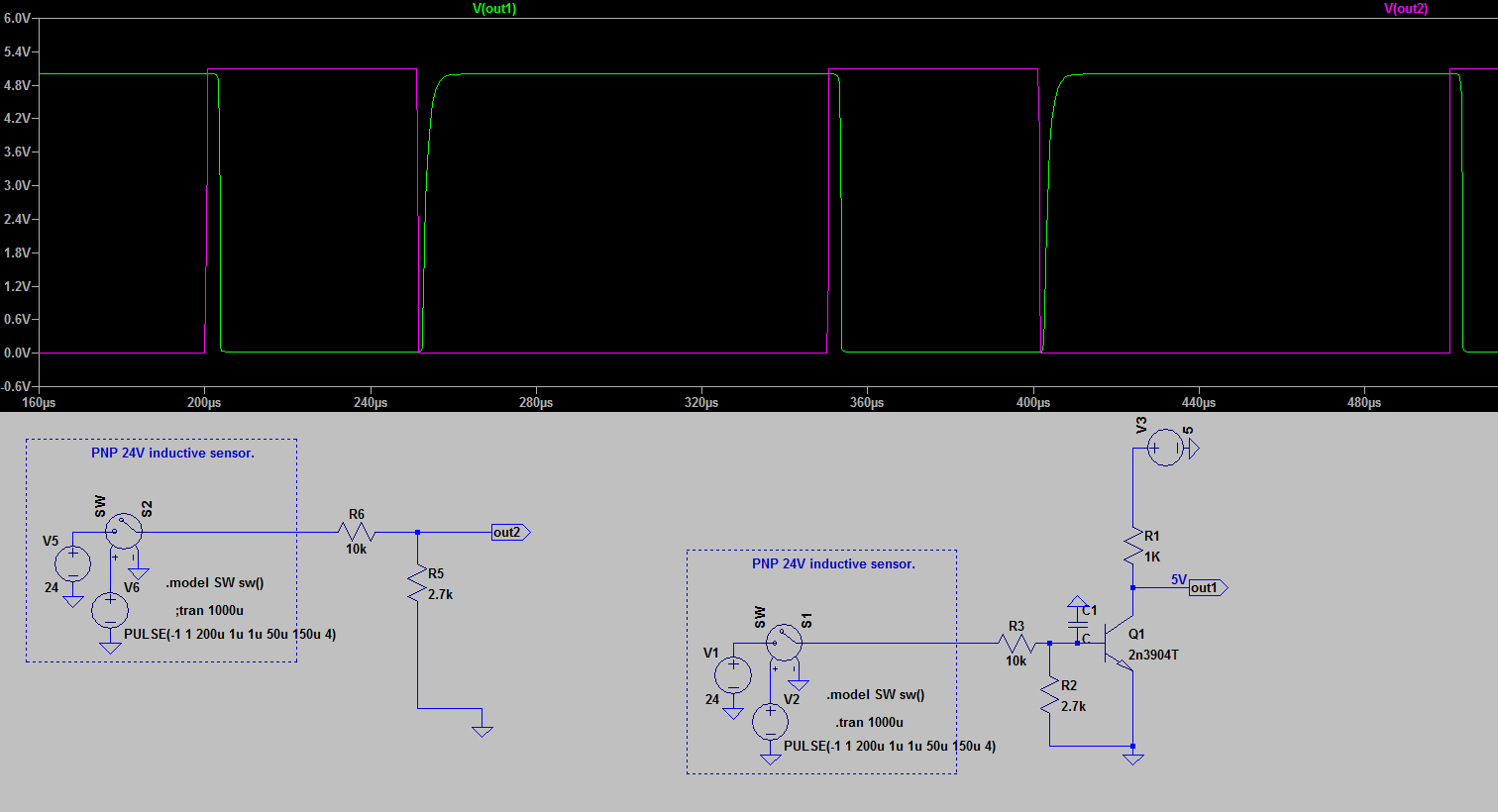Click the S2 switch symbol
Screen dimensions: 1498x812
pyautogui.click(x=124, y=531)
